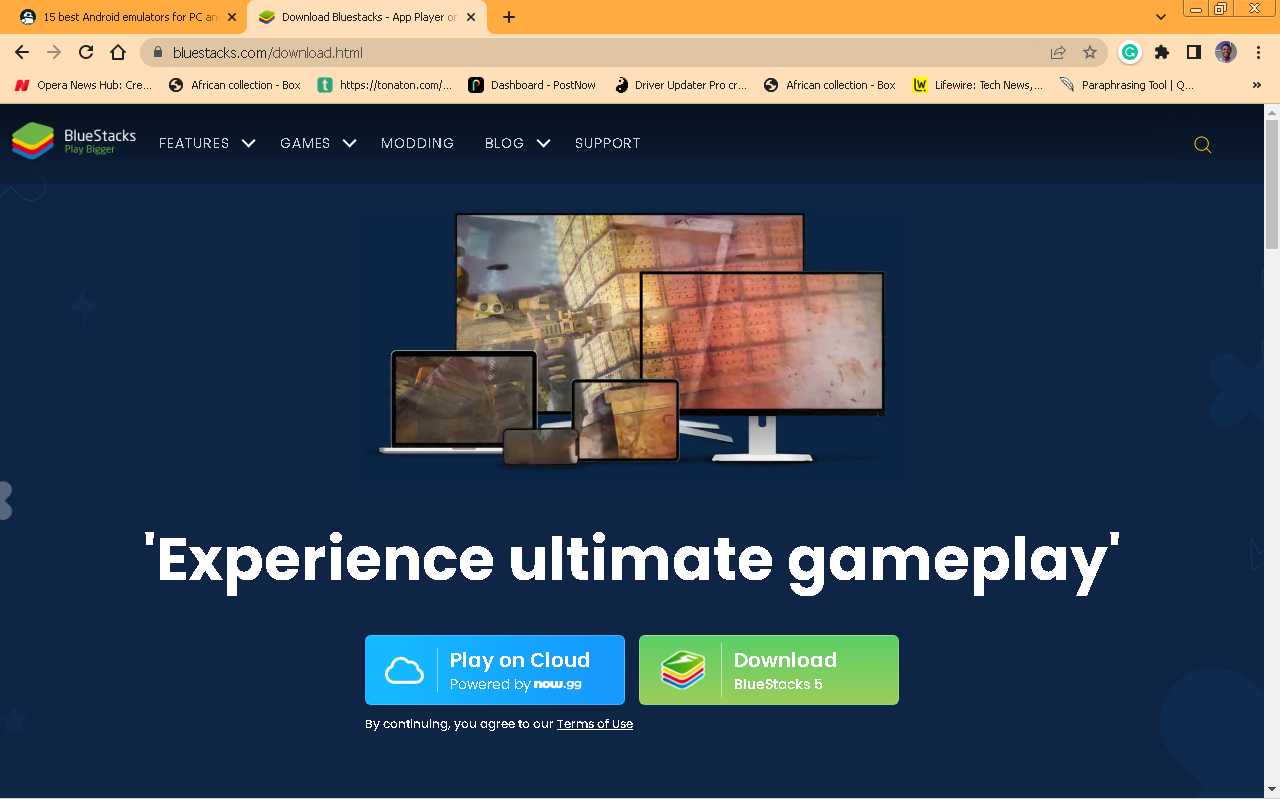
Task: Open the Grammarly extension icon
Action: (1130, 52)
